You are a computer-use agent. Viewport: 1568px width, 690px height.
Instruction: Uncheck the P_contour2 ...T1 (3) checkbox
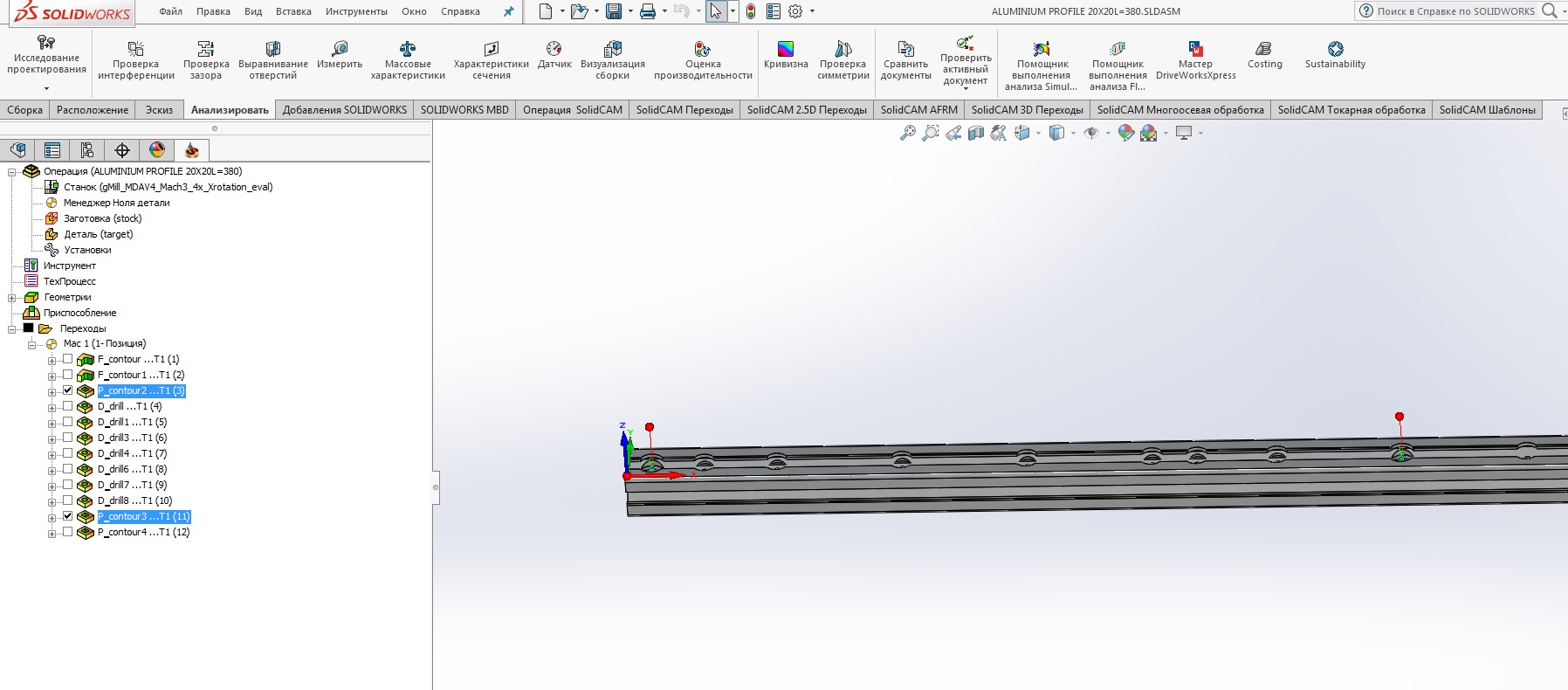pos(67,390)
